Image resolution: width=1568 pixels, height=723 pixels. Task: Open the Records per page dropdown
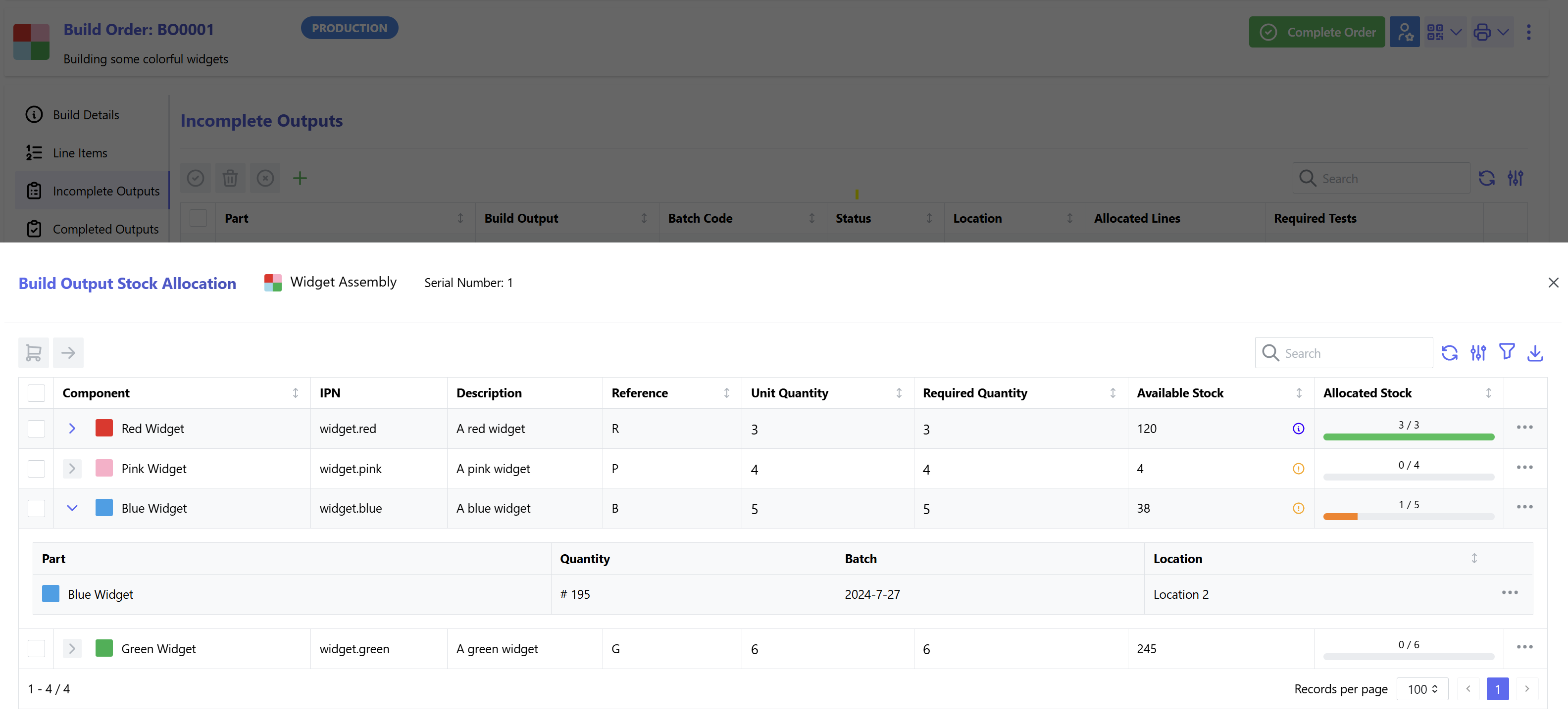click(x=1422, y=689)
